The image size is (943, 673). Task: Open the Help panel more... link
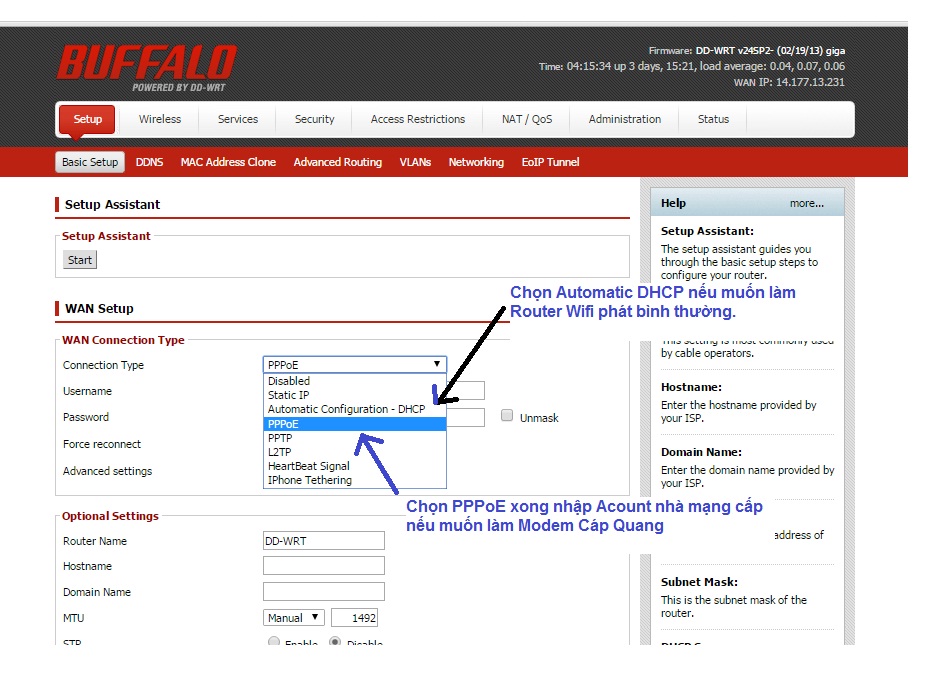pos(806,203)
